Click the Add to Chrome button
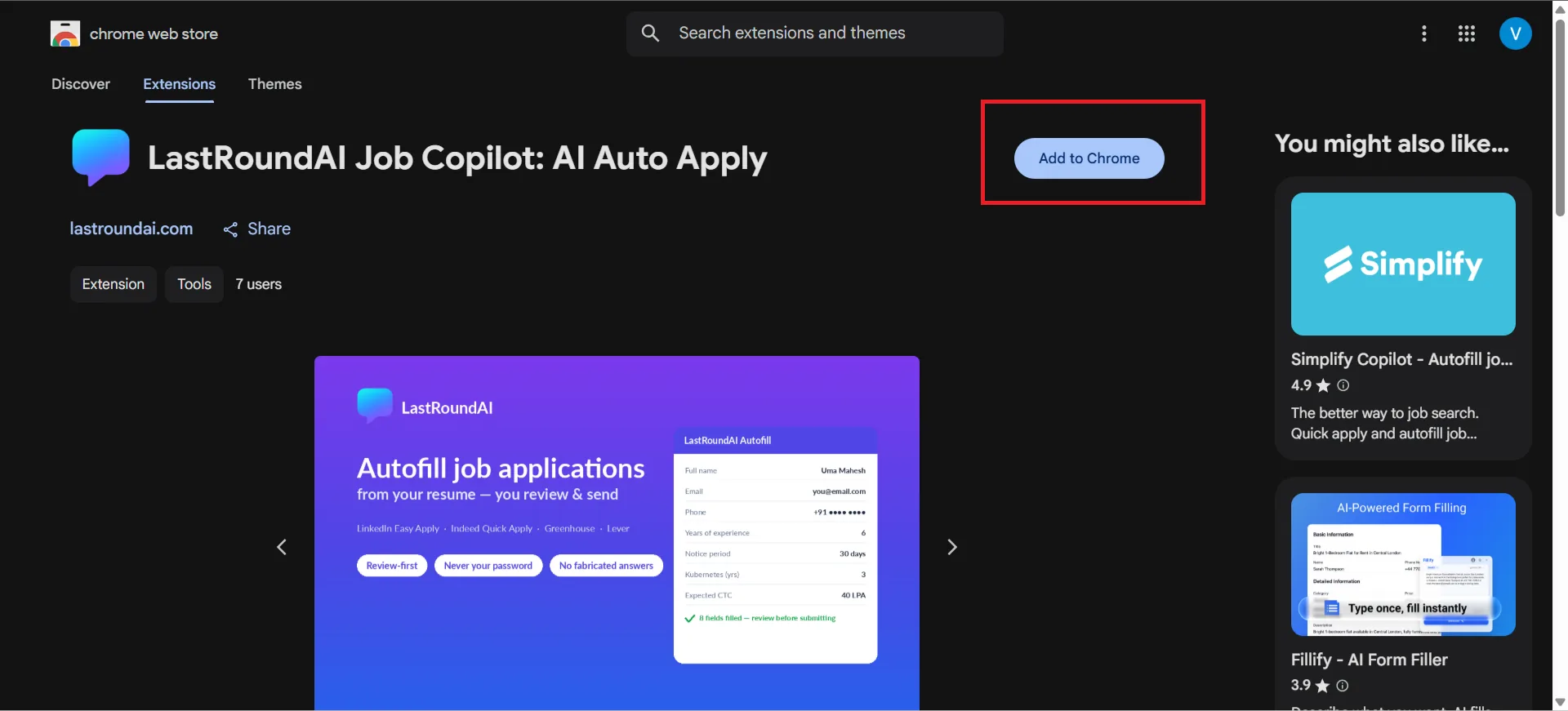Screen dimensions: 1568x711 click(1089, 158)
